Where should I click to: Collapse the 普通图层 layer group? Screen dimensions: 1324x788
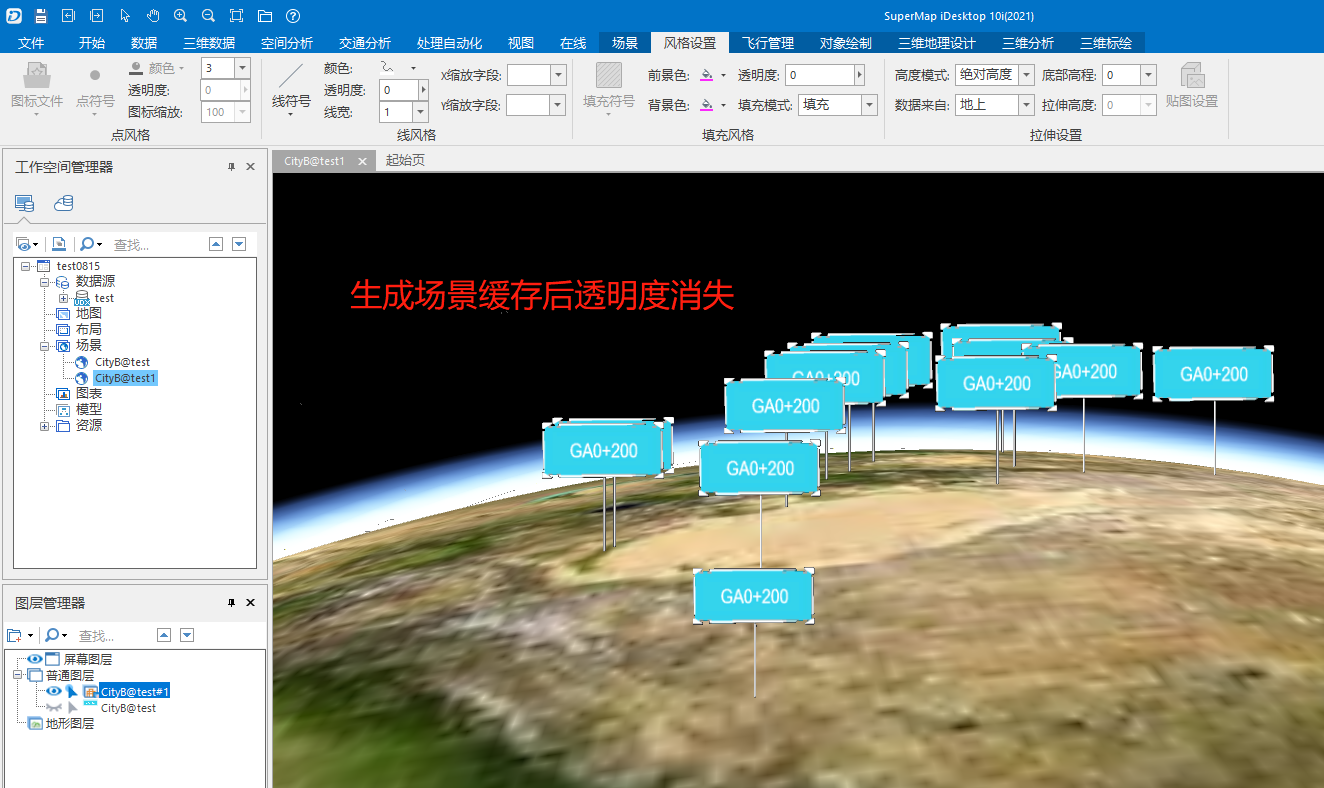(x=17, y=675)
